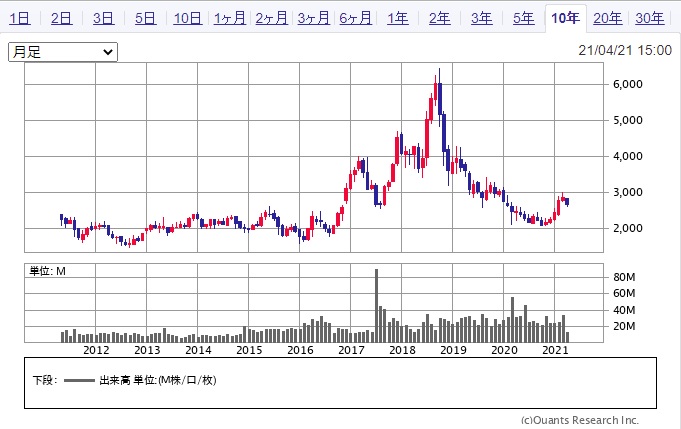Click the 4,000 price axis label
This screenshot has height=429, width=681.
pos(628,156)
